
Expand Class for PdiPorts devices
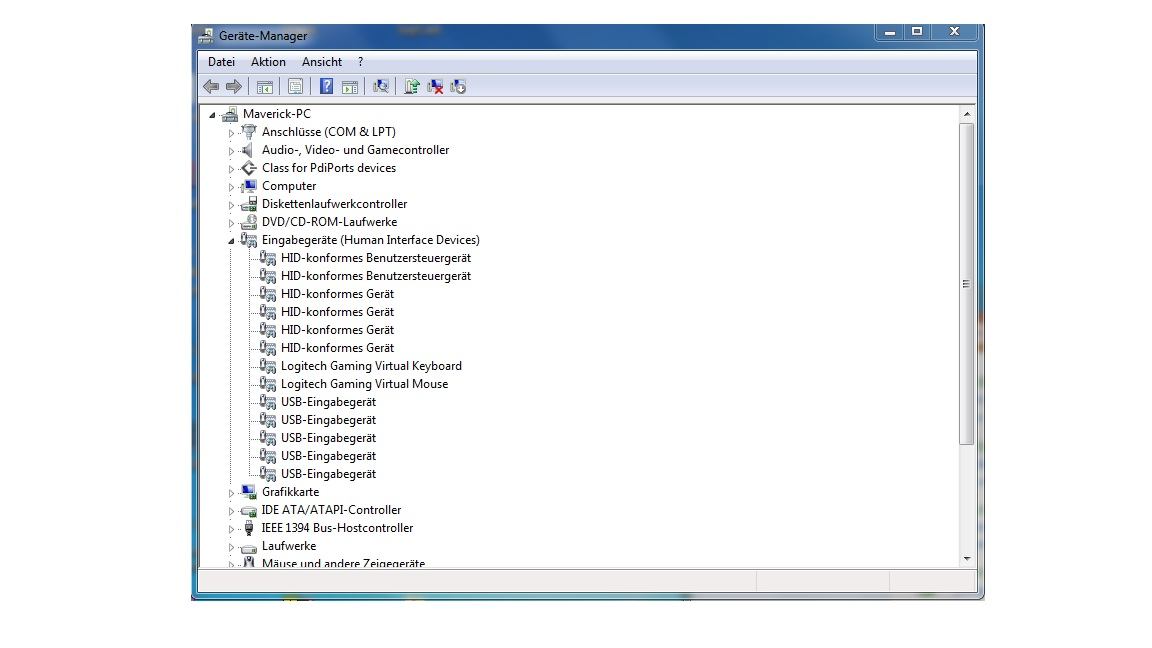coord(231,169)
